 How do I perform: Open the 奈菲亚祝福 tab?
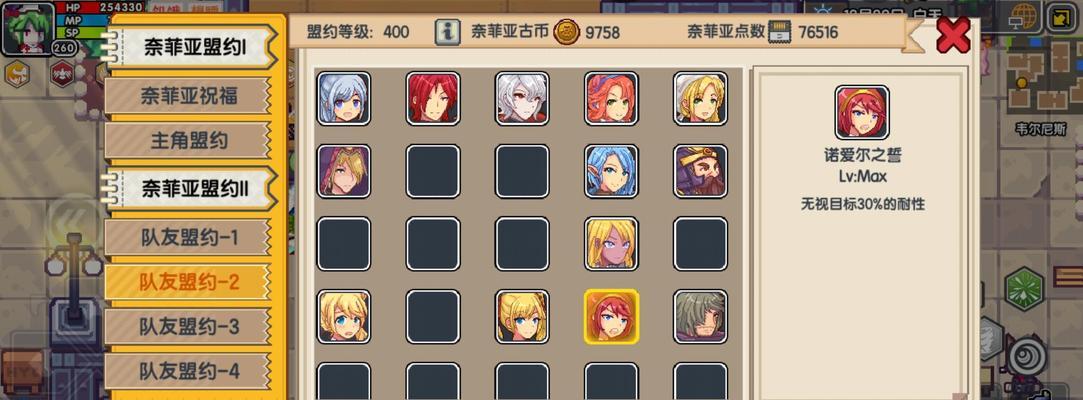click(189, 96)
